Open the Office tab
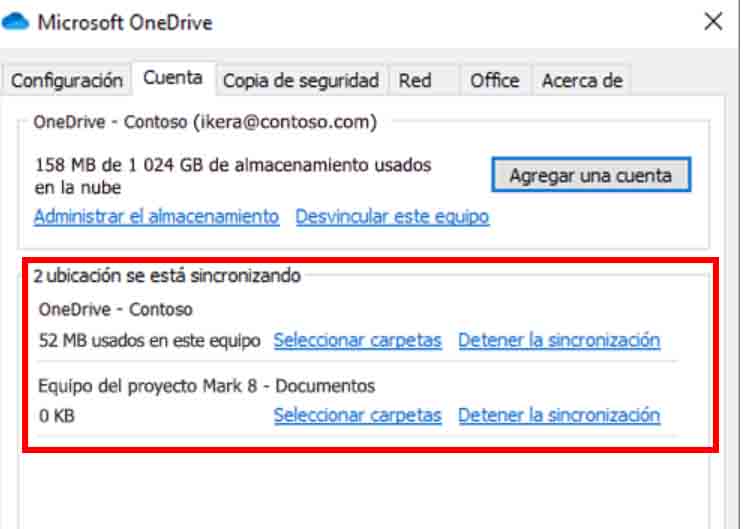The image size is (743, 529). 495,81
